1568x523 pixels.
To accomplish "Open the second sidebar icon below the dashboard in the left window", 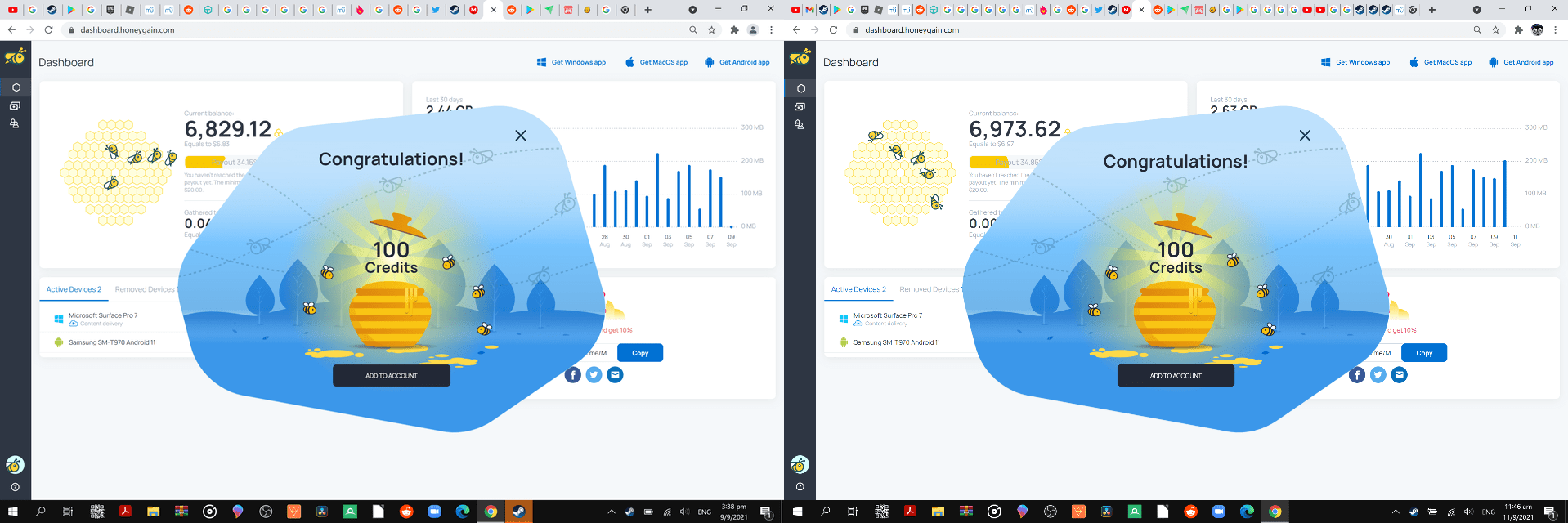I will pos(15,106).
